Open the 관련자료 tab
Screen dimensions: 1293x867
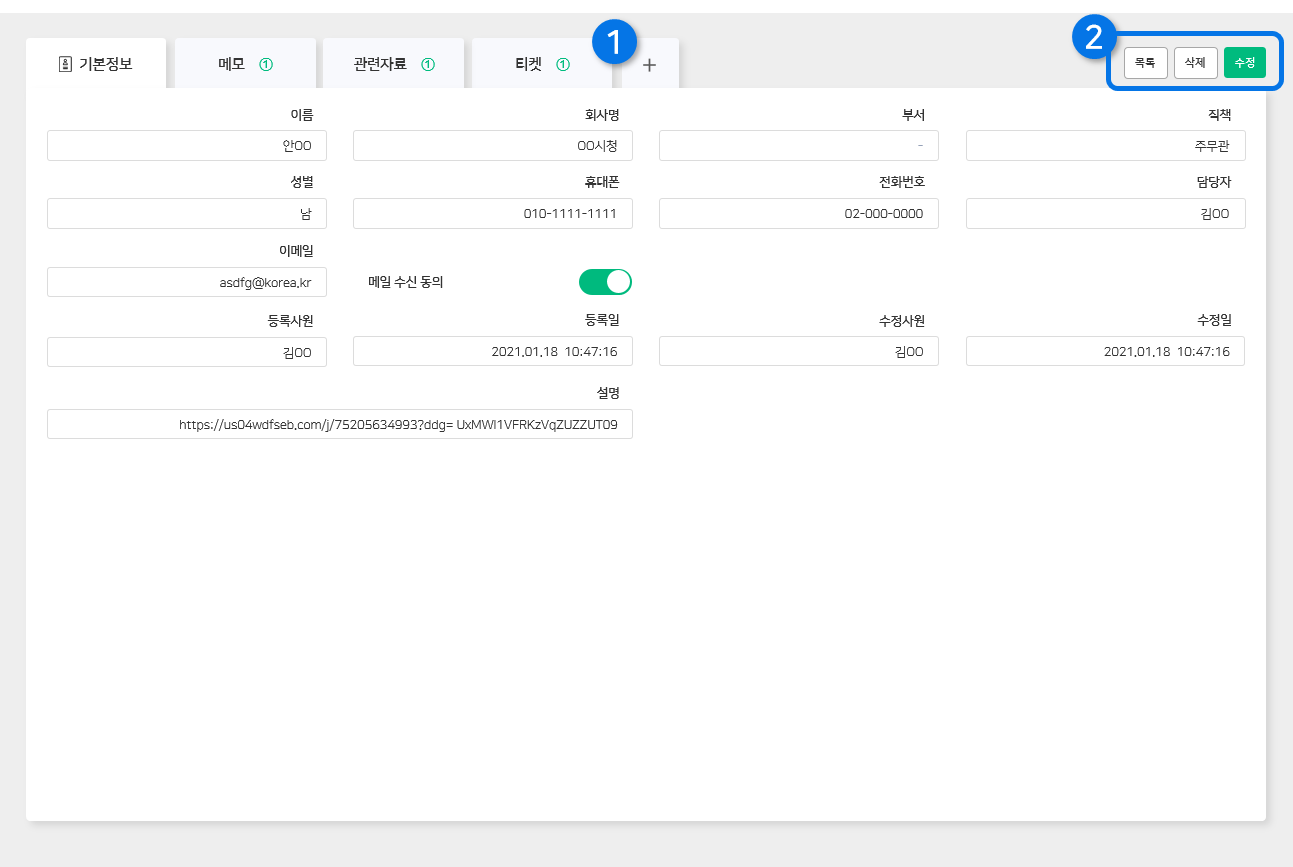[x=380, y=64]
